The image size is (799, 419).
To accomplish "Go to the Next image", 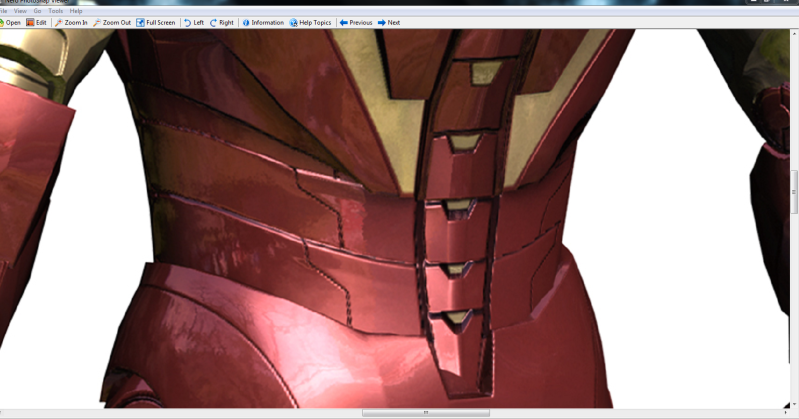I will [389, 22].
